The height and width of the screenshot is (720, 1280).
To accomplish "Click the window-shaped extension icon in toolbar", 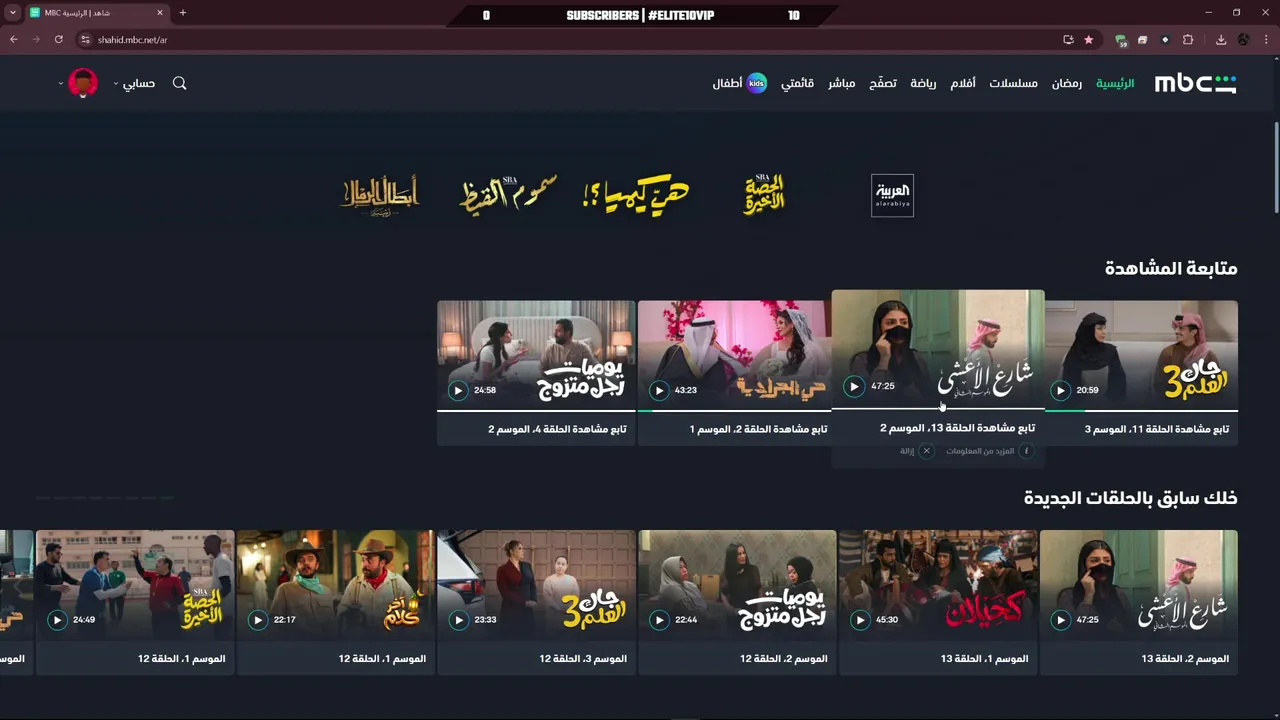I will pos(1142,40).
